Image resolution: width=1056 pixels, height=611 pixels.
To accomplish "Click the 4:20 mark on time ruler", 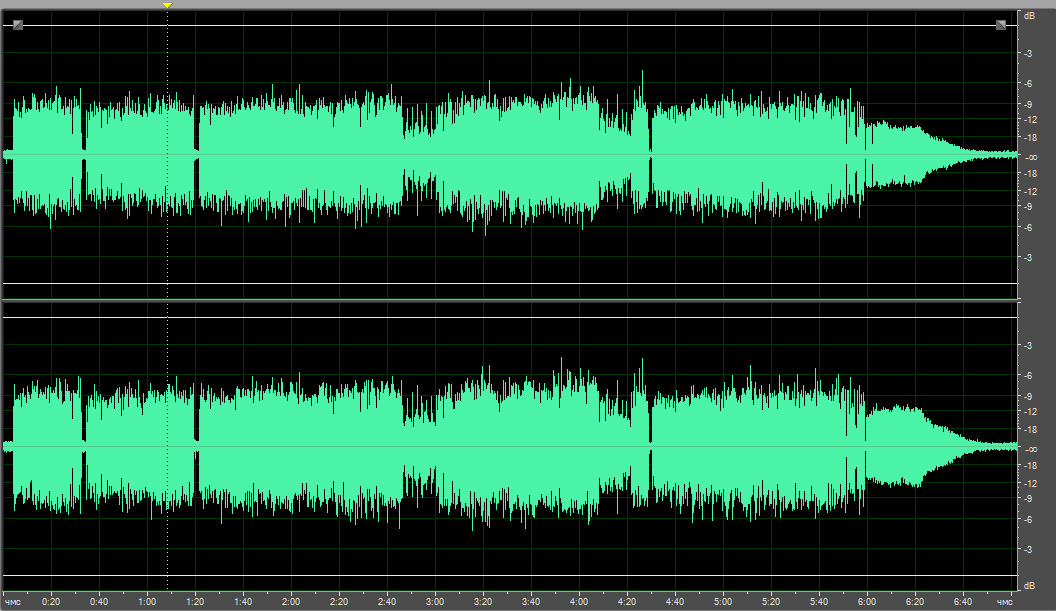I will 627,602.
